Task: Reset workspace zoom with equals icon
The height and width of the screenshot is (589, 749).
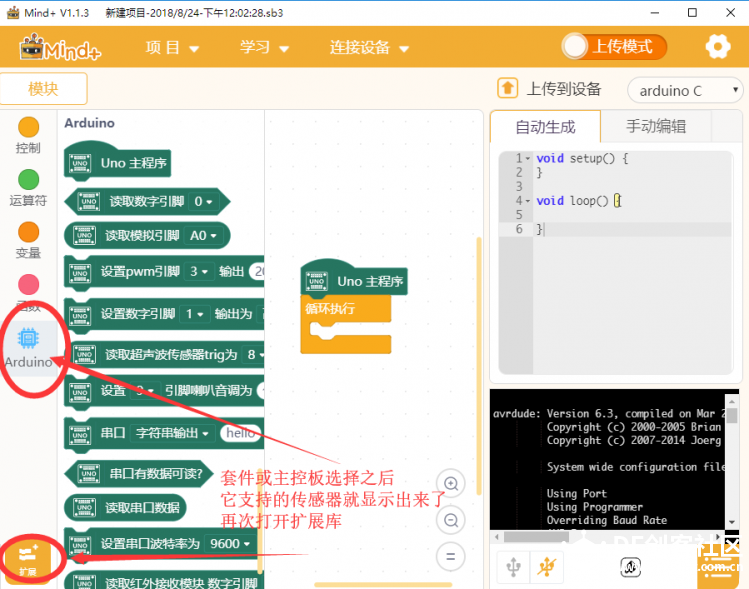Action: coord(450,557)
